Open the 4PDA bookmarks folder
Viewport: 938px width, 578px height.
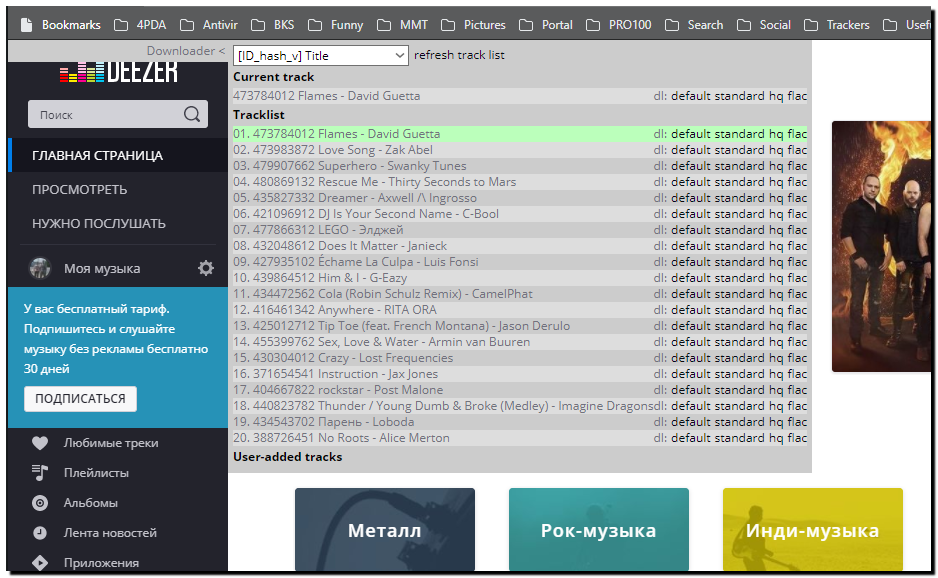click(140, 25)
